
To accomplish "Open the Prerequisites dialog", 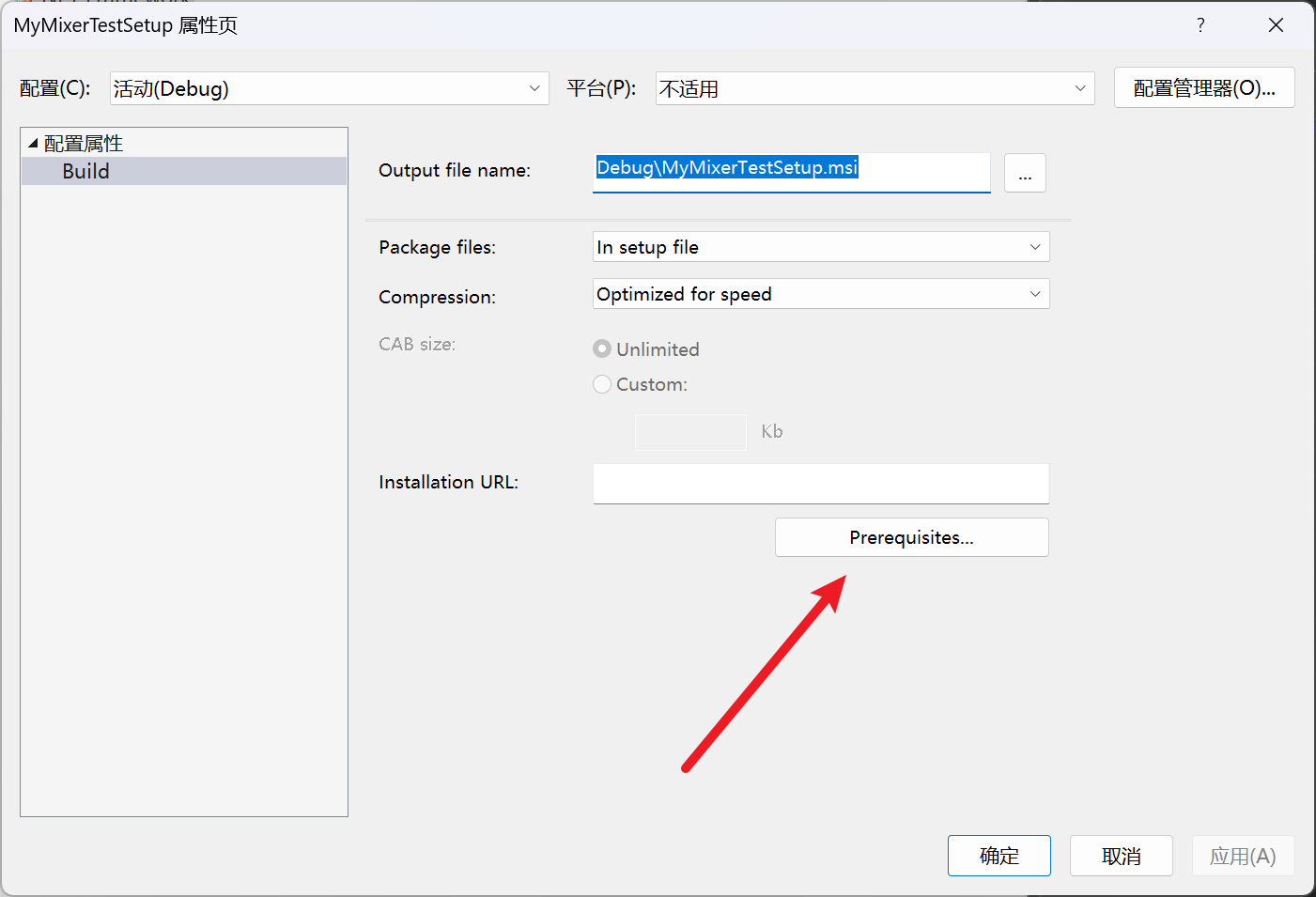I will [x=911, y=537].
